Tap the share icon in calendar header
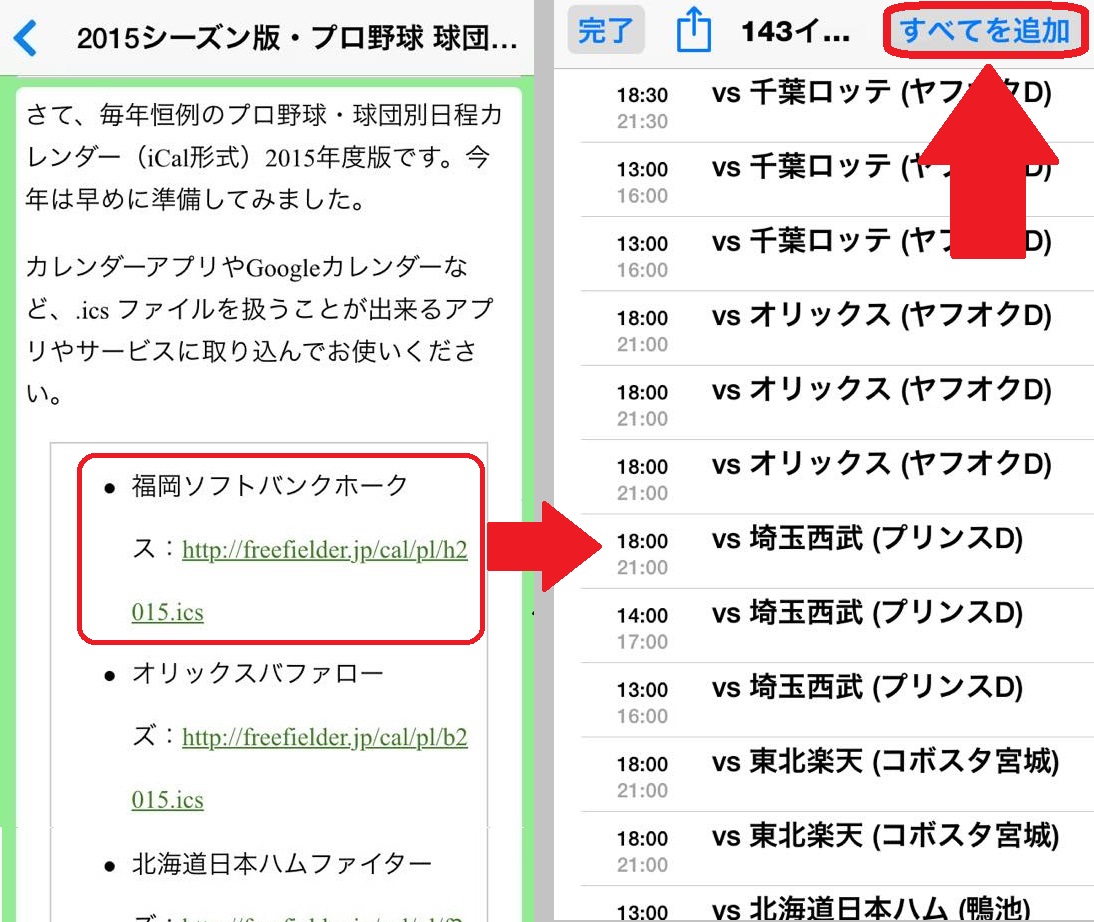Viewport: 1094px width, 922px height. click(x=694, y=30)
